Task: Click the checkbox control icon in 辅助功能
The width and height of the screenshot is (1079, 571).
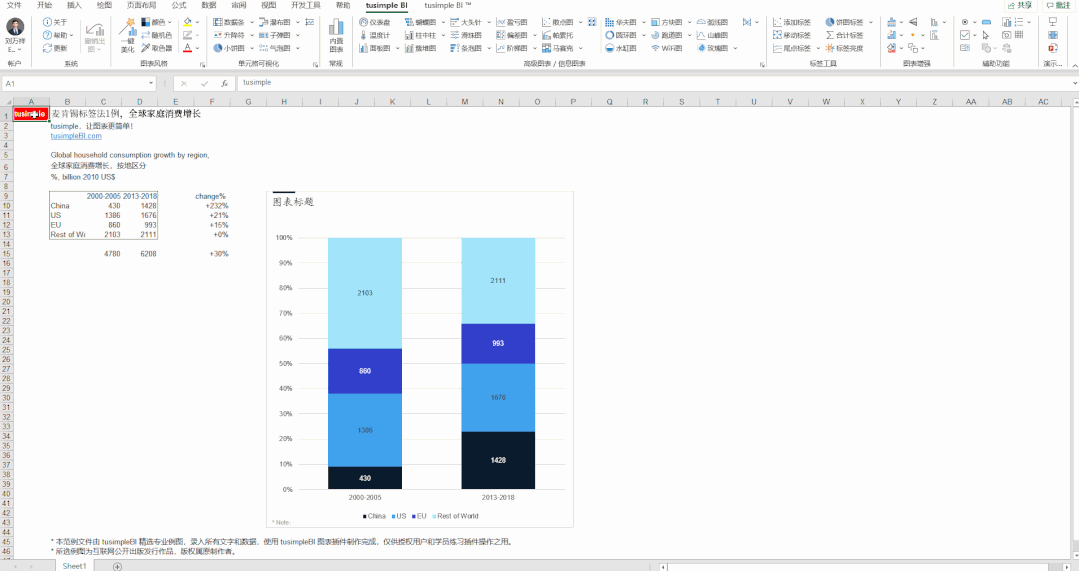Action: tap(965, 35)
